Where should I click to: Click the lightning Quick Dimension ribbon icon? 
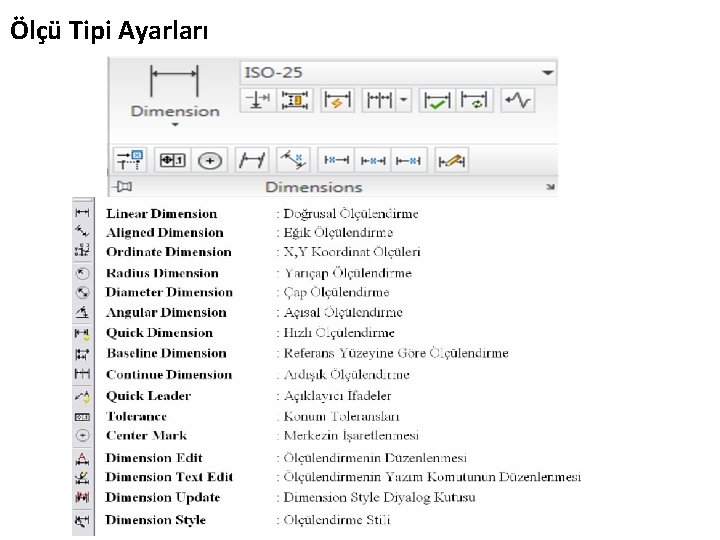coord(337,100)
